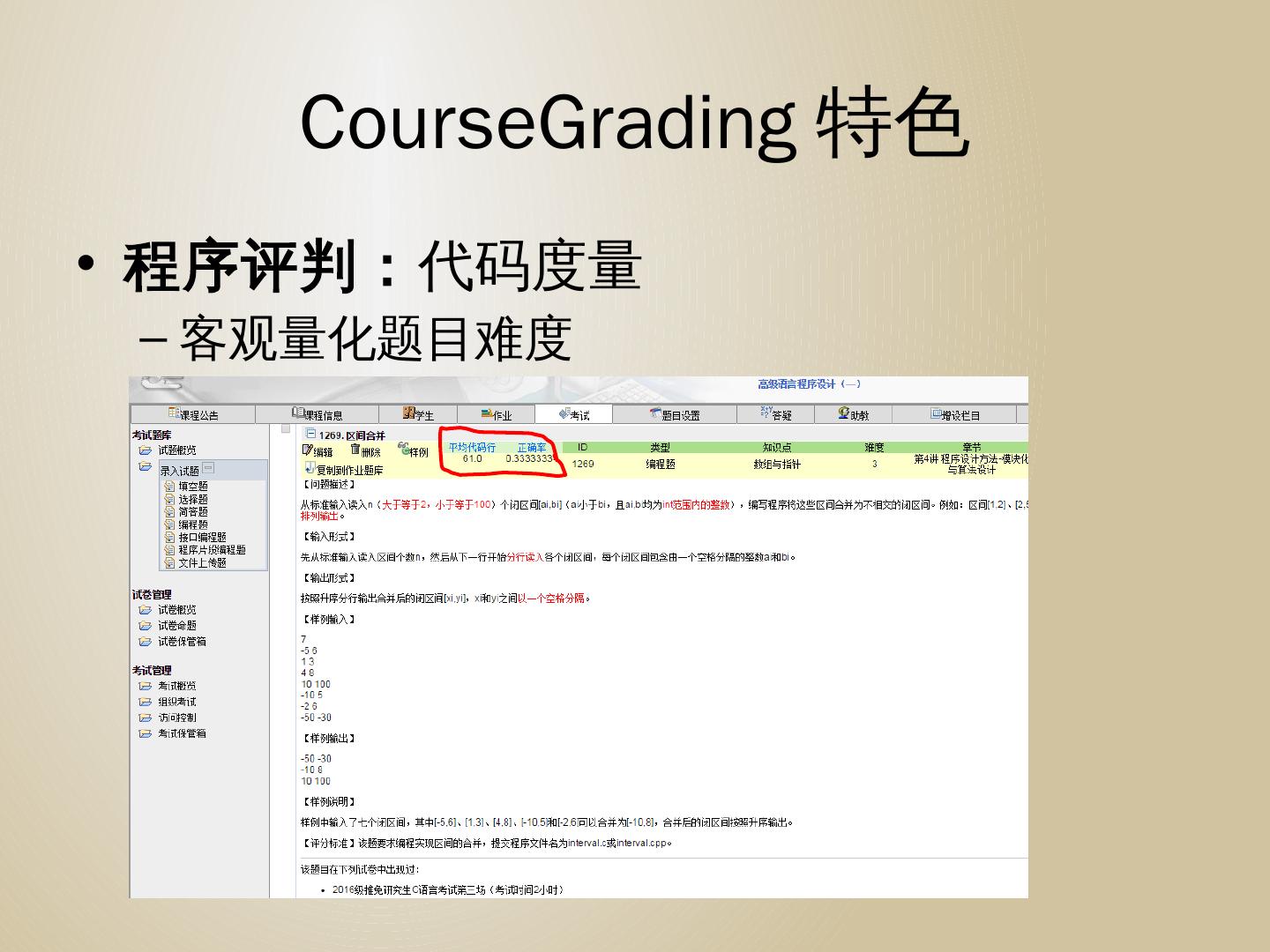This screenshot has height=952, width=1270.
Task: Click the 样例 link
Action: pyautogui.click(x=419, y=452)
